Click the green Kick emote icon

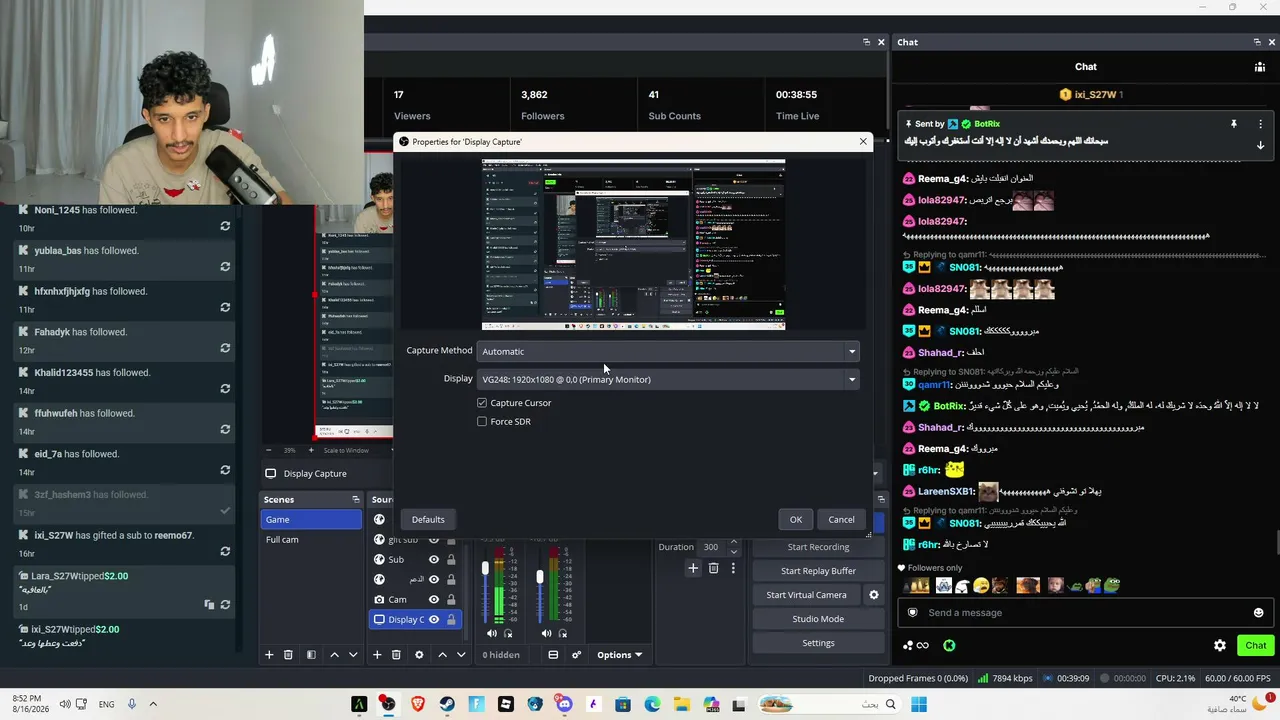click(x=949, y=646)
